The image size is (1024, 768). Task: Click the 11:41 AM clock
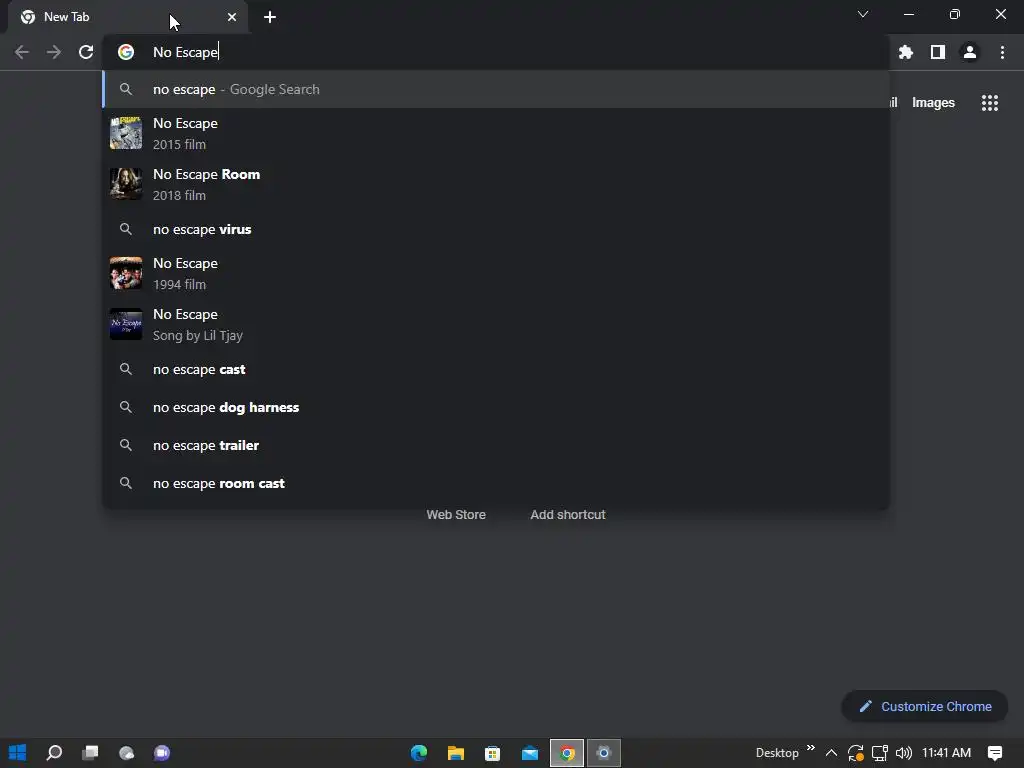[x=946, y=753]
